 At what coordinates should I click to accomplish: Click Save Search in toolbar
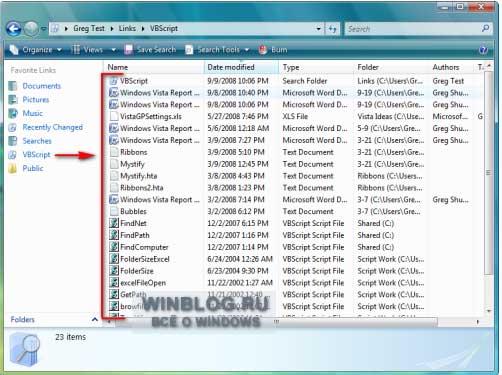coord(150,50)
